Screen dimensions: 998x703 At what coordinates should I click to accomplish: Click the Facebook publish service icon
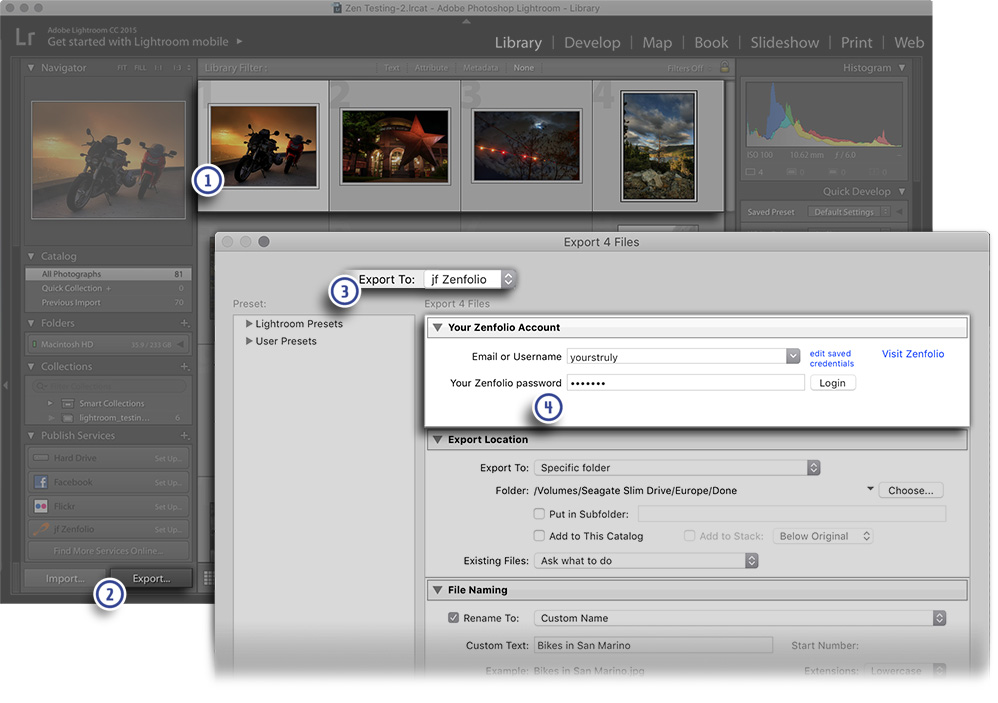(x=41, y=482)
